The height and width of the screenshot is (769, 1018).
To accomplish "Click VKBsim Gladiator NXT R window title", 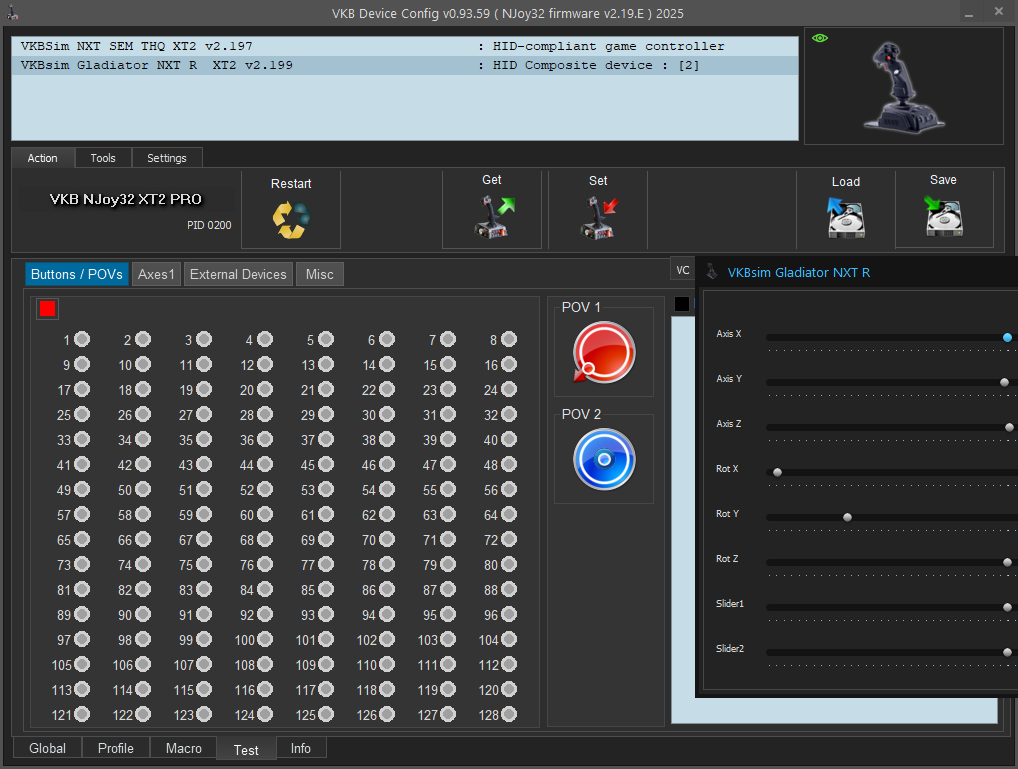I will (x=799, y=273).
